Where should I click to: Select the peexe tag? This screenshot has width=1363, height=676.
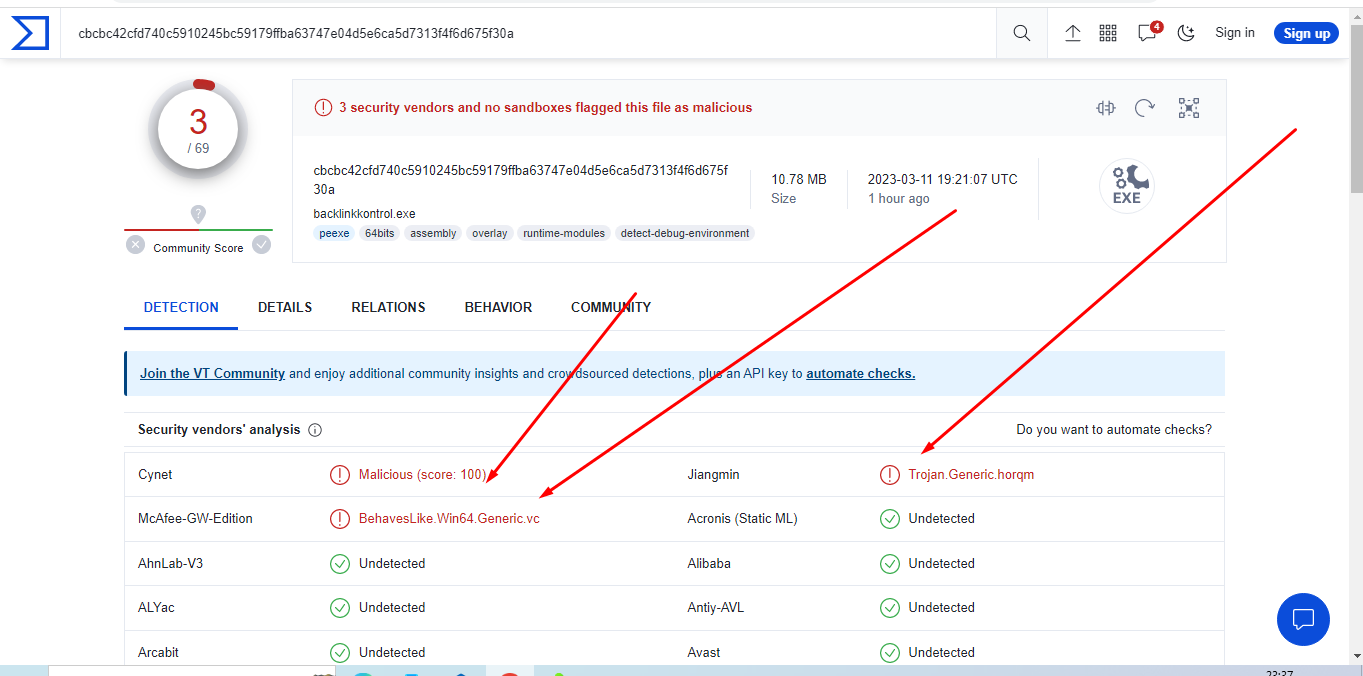pos(334,233)
